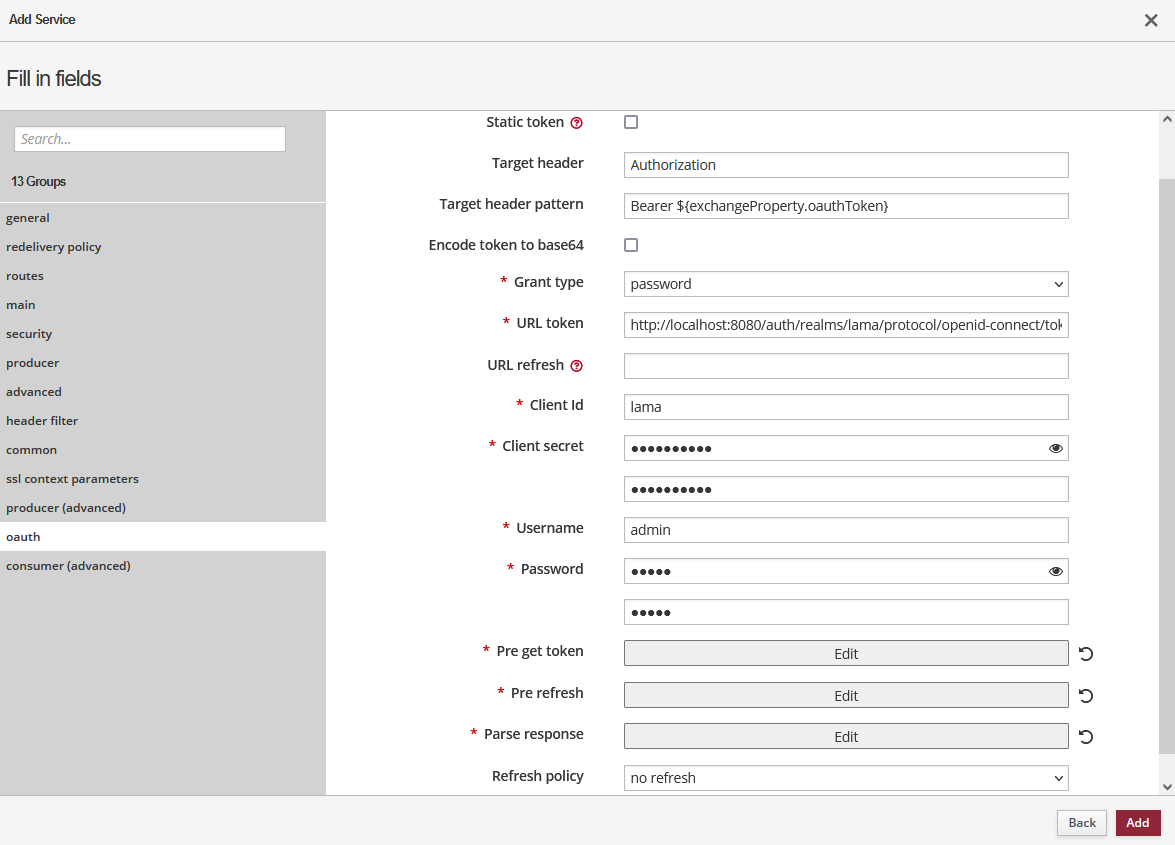Image resolution: width=1175 pixels, height=845 pixels.
Task: Open the routes group
Action: pos(25,275)
